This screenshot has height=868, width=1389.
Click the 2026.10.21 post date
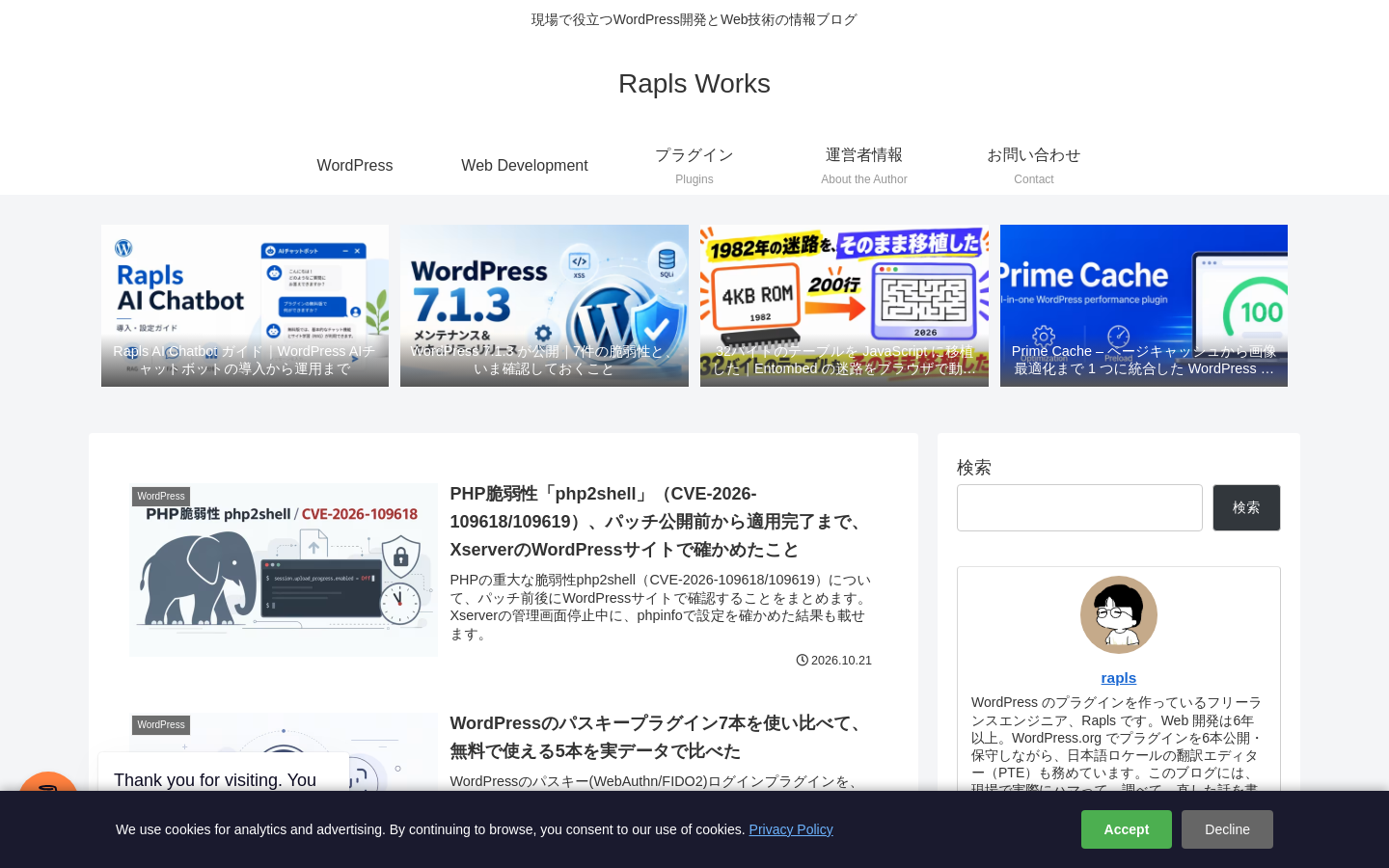(x=834, y=661)
